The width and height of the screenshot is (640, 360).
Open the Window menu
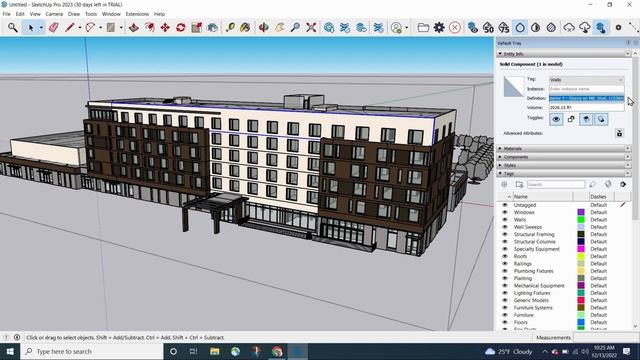111,14
